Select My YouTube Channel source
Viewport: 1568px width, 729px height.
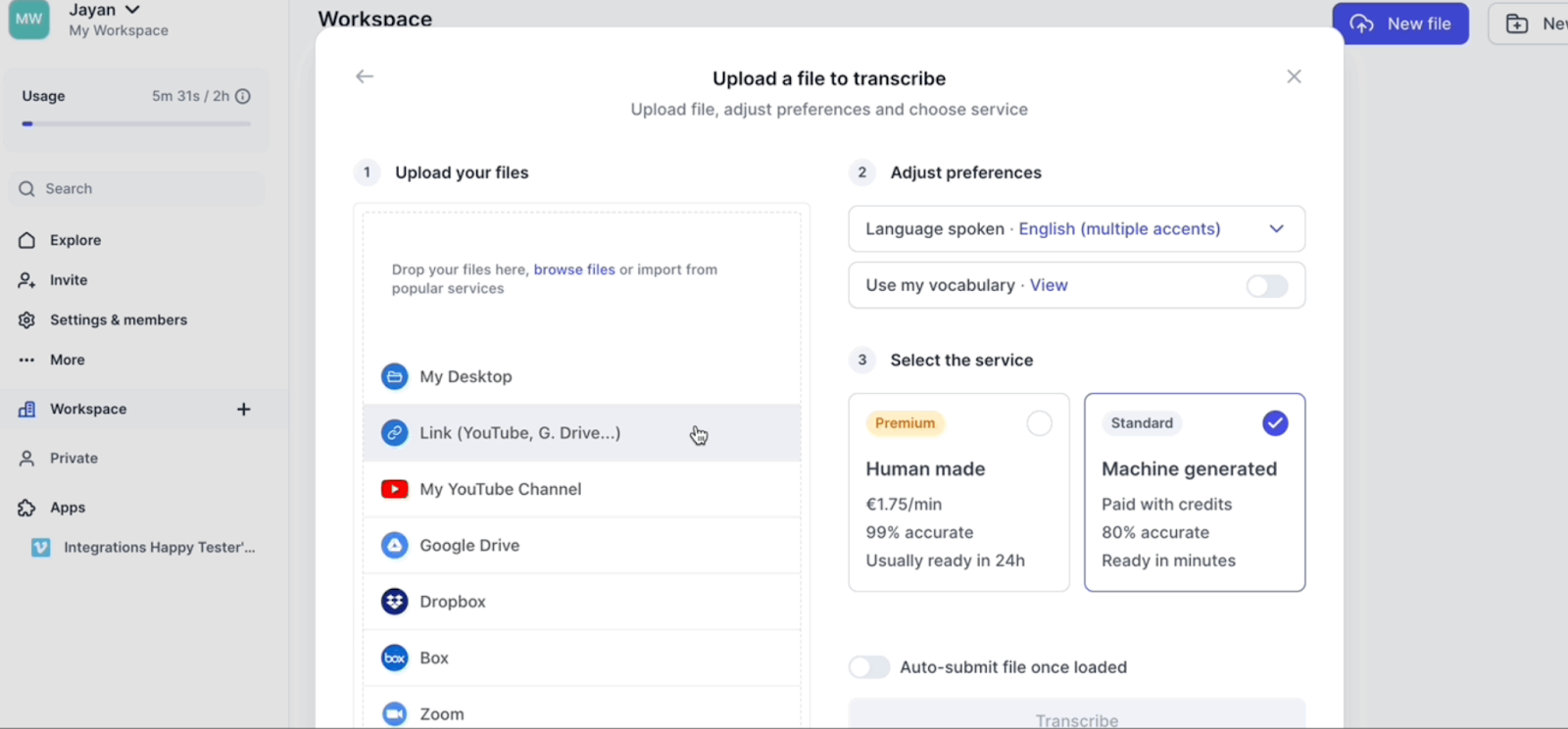point(582,489)
